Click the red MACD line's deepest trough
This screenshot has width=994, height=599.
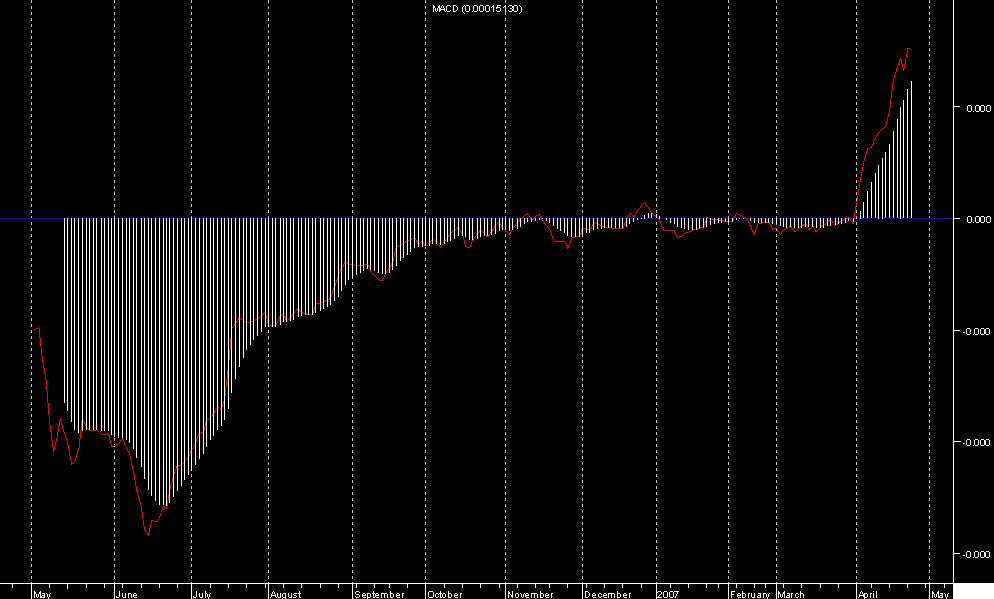pos(148,534)
